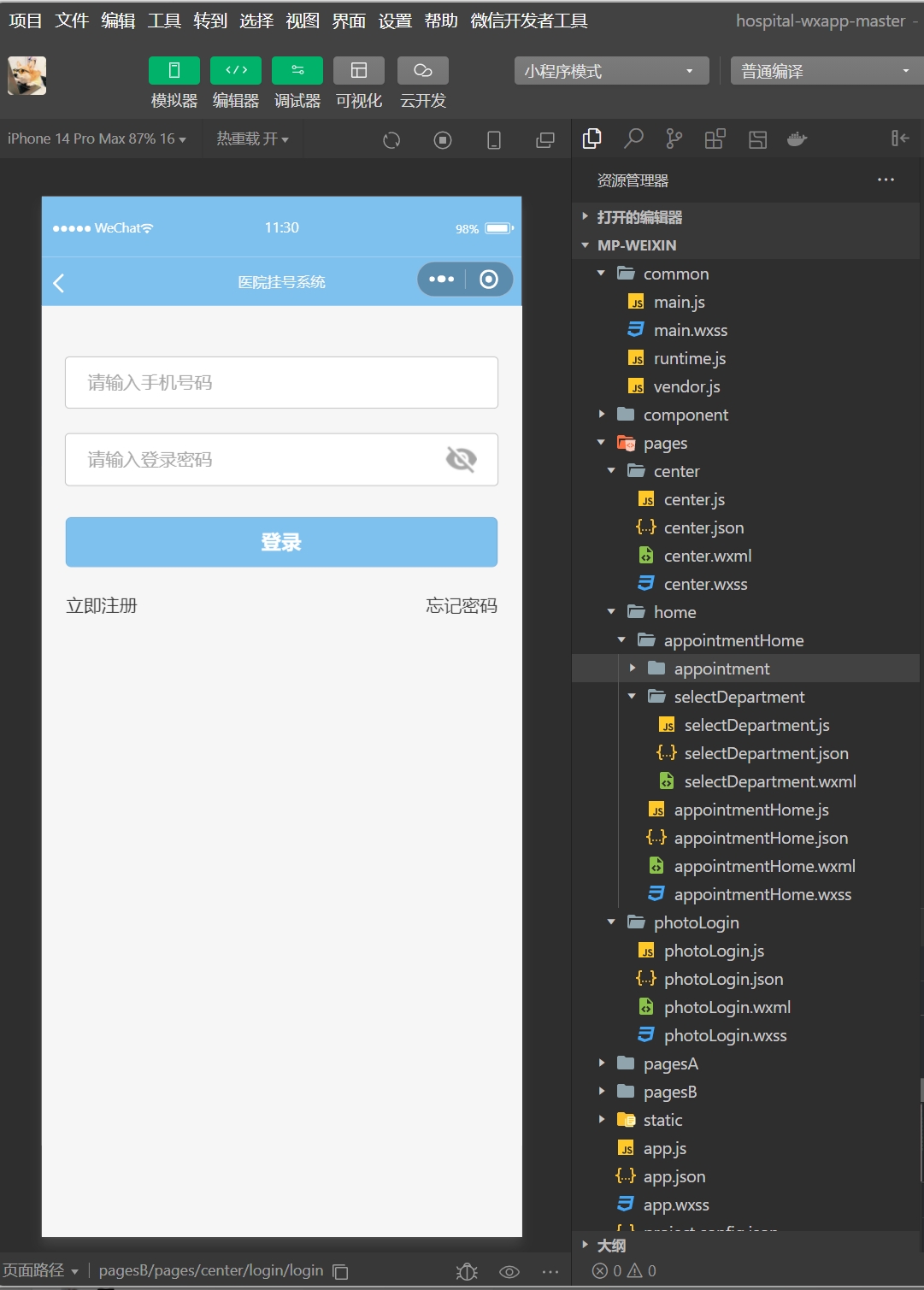Expand the 大纲 outline section
The image size is (924, 1290).
tap(745, 1246)
